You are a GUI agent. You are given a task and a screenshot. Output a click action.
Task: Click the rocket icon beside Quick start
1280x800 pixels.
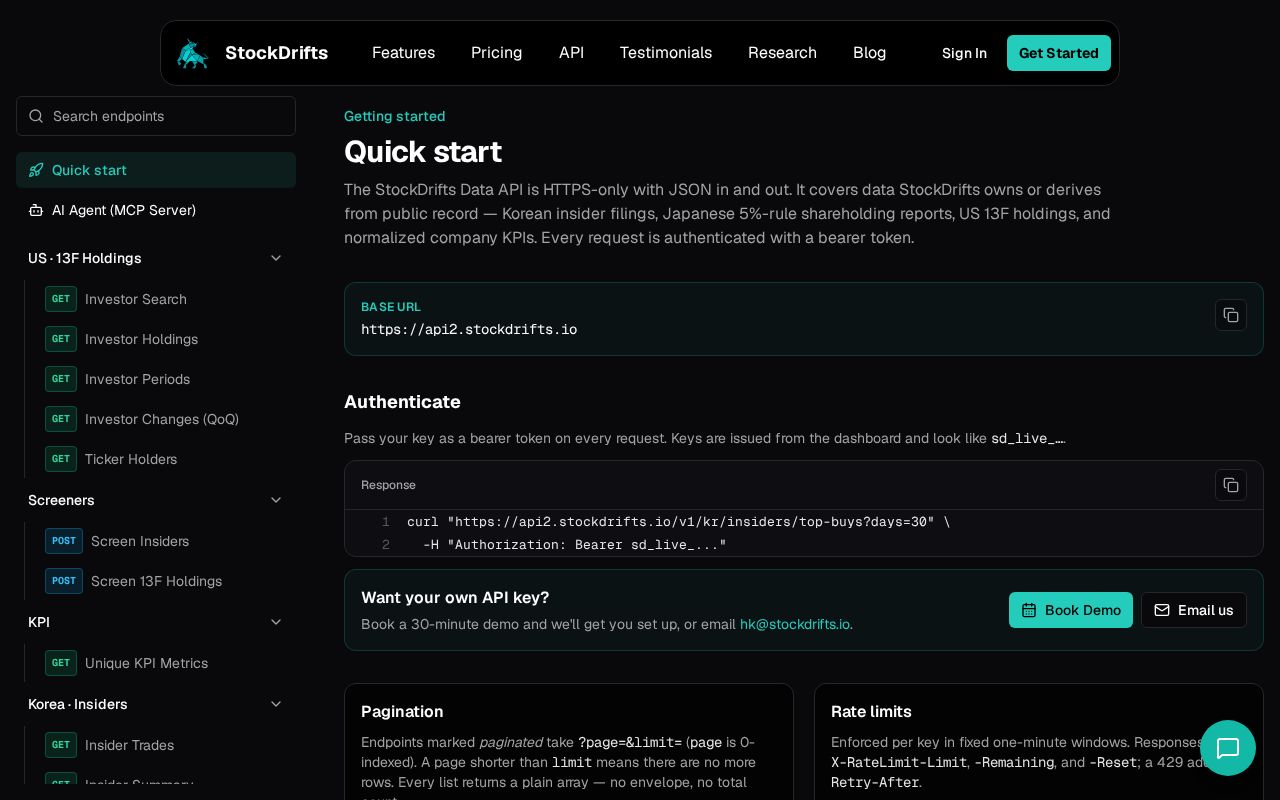[x=36, y=170]
